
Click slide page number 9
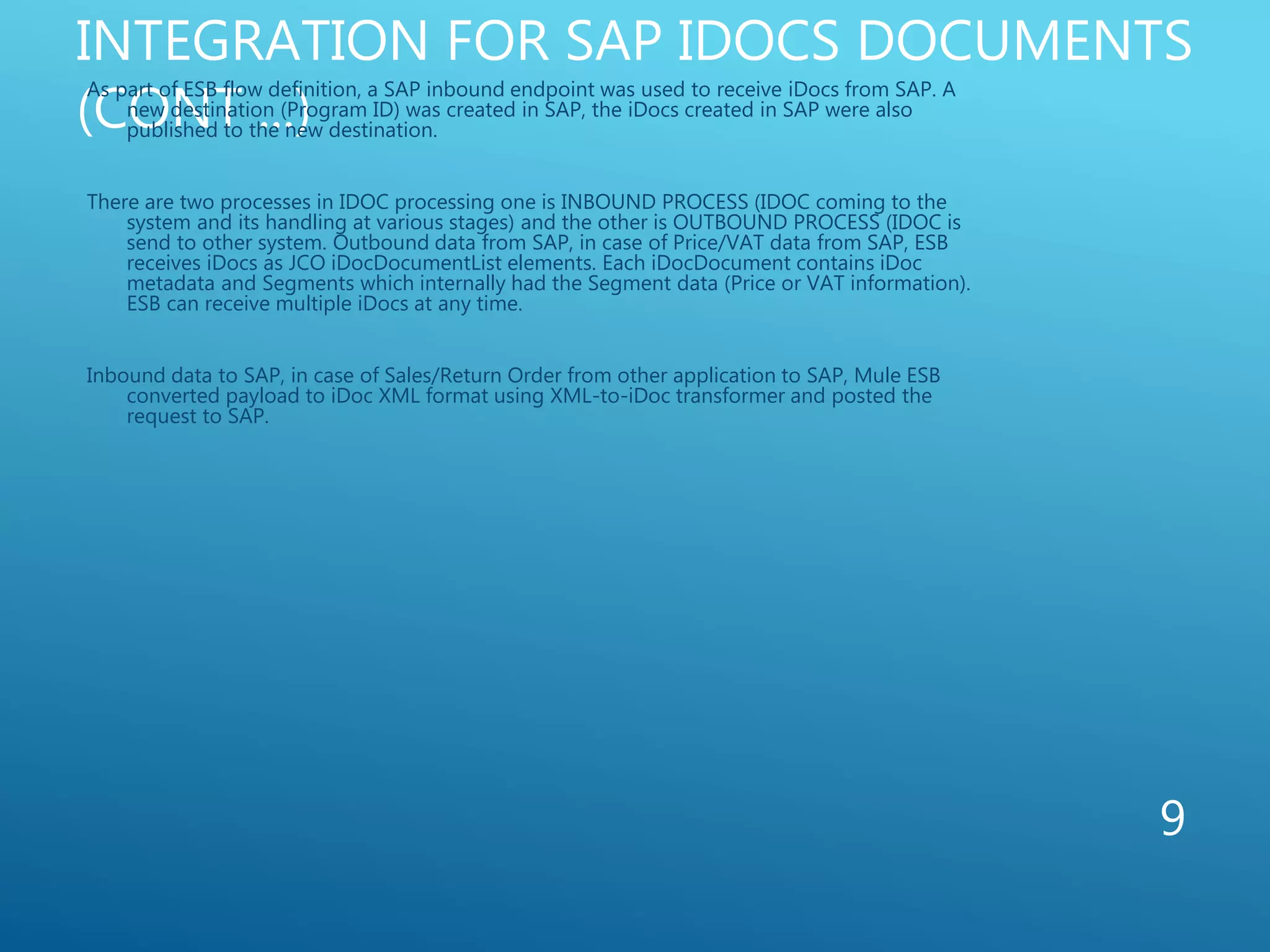1172,819
